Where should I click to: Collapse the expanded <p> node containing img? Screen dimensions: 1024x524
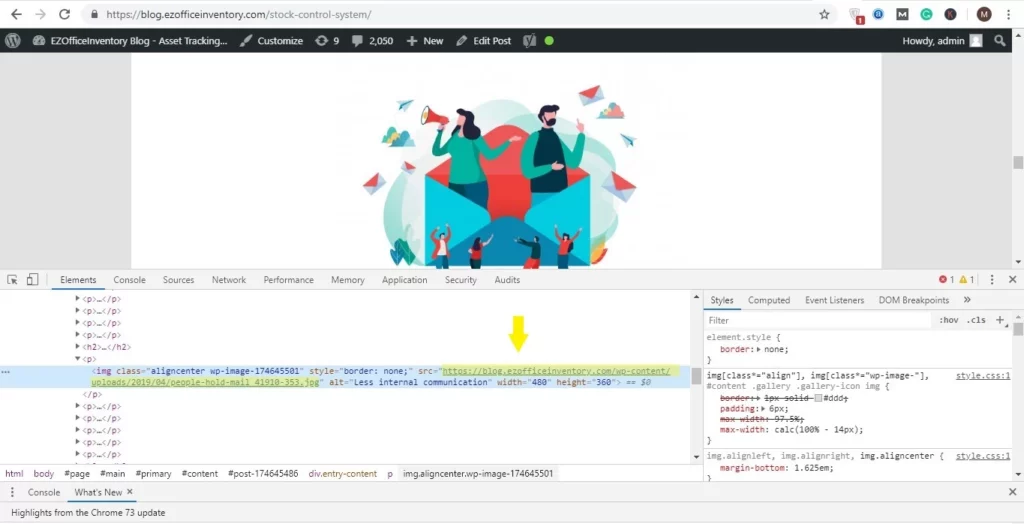[78, 358]
